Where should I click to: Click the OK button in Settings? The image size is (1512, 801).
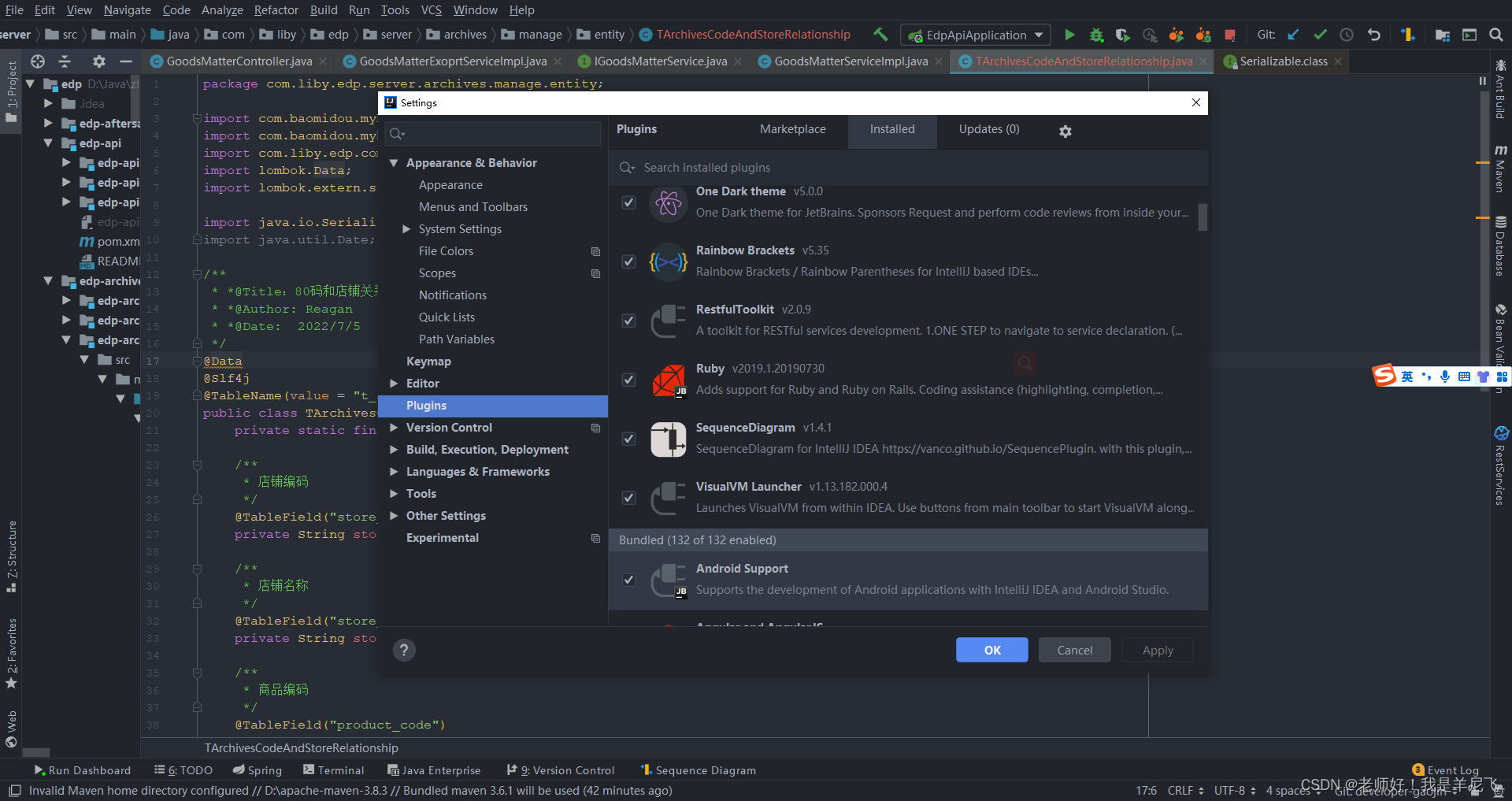click(992, 650)
